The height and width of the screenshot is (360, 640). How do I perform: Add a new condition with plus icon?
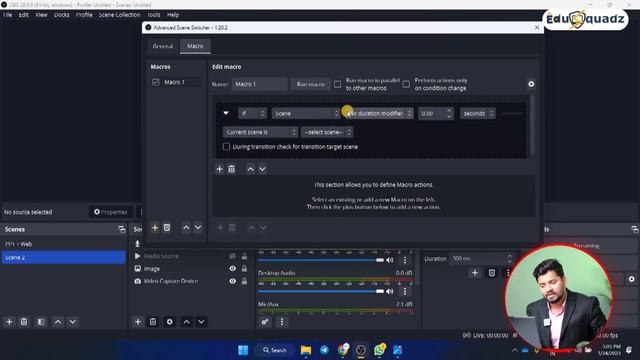[220, 169]
